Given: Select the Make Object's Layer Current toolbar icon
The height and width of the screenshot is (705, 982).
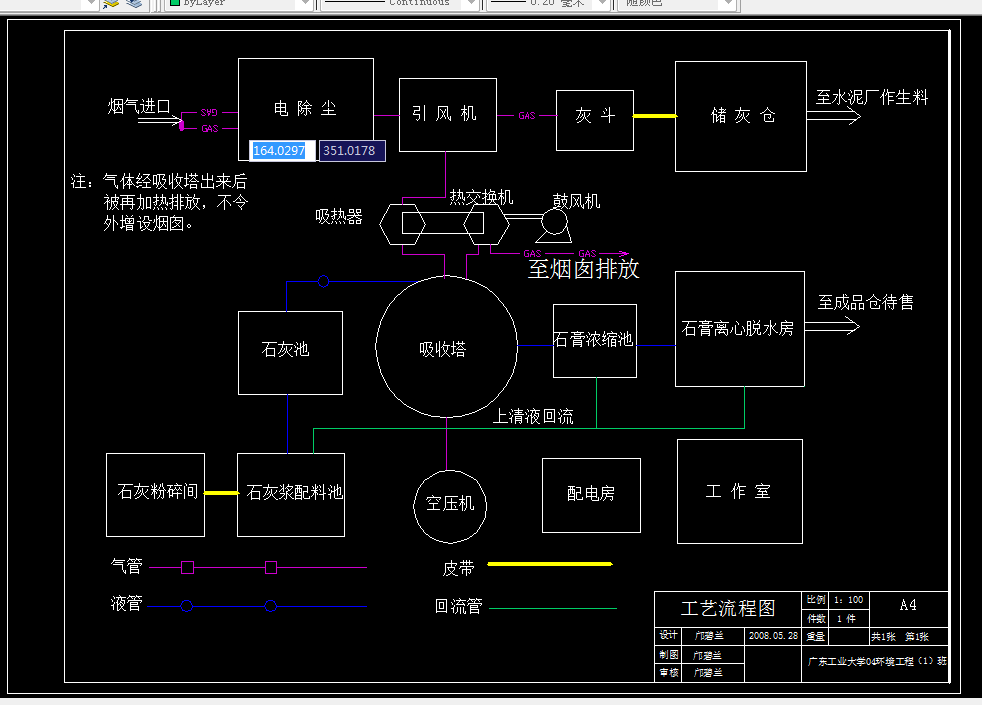Looking at the screenshot, I should (x=108, y=4).
